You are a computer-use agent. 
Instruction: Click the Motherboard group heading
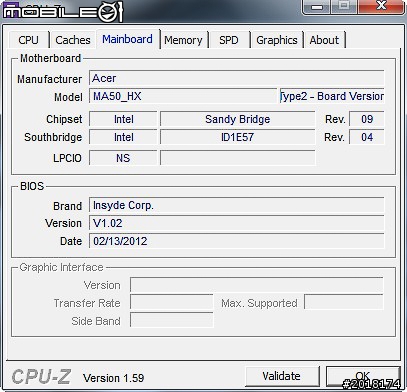pos(51,58)
